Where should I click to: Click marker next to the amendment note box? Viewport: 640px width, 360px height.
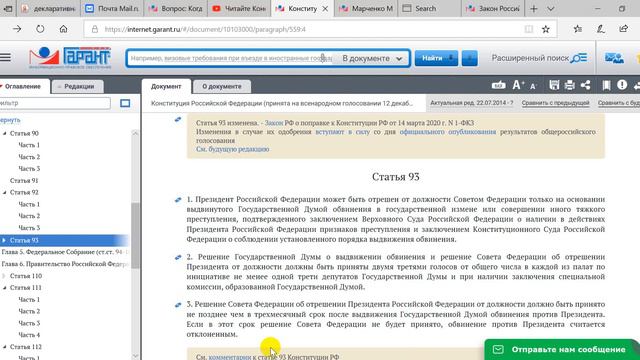pyautogui.click(x=178, y=120)
